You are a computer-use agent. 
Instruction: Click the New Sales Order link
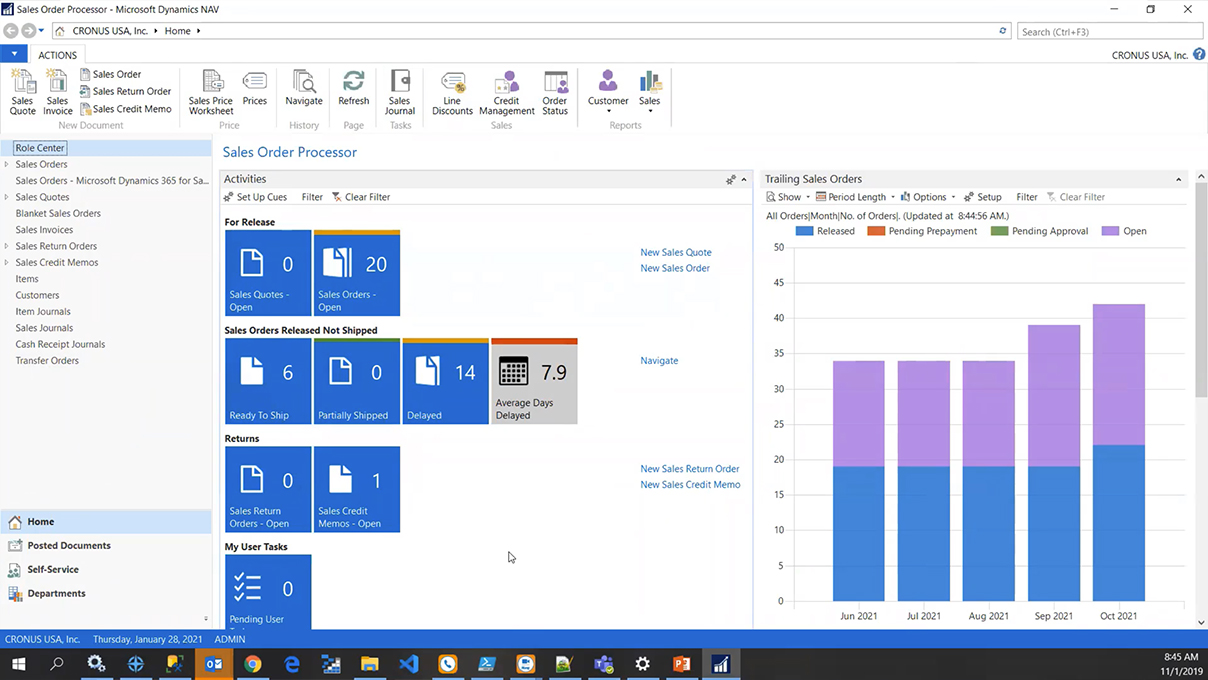(675, 268)
